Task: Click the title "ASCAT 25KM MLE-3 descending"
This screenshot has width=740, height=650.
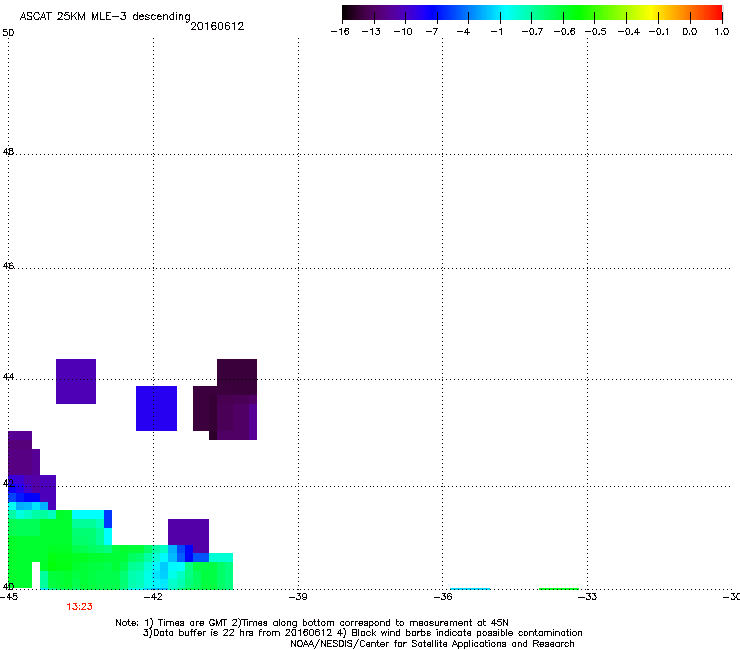Action: [105, 17]
